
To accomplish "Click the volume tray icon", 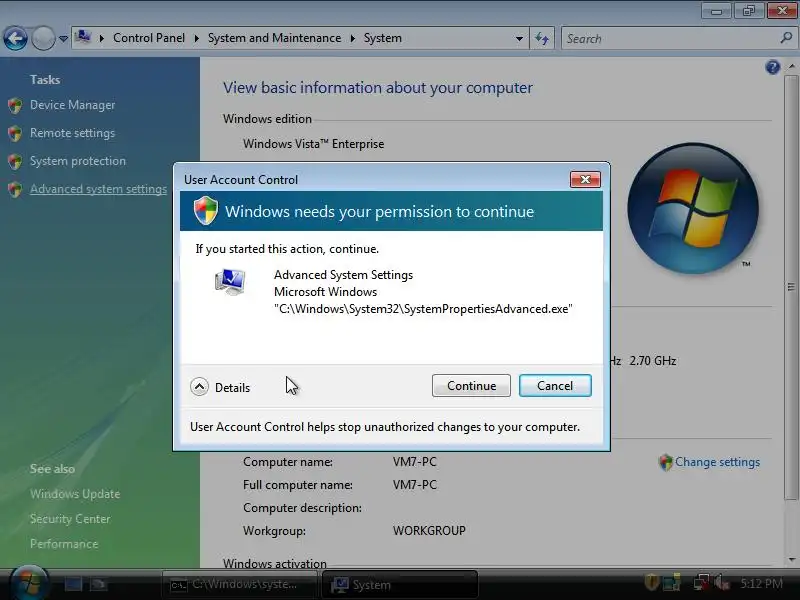I will [721, 582].
